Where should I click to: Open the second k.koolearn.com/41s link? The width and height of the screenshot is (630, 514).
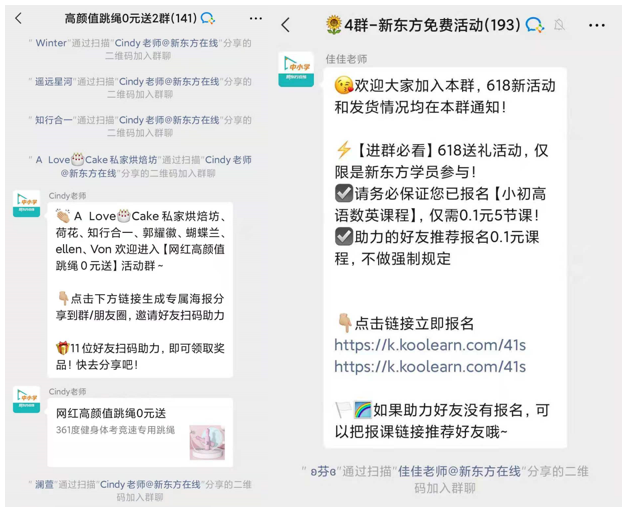[430, 367]
